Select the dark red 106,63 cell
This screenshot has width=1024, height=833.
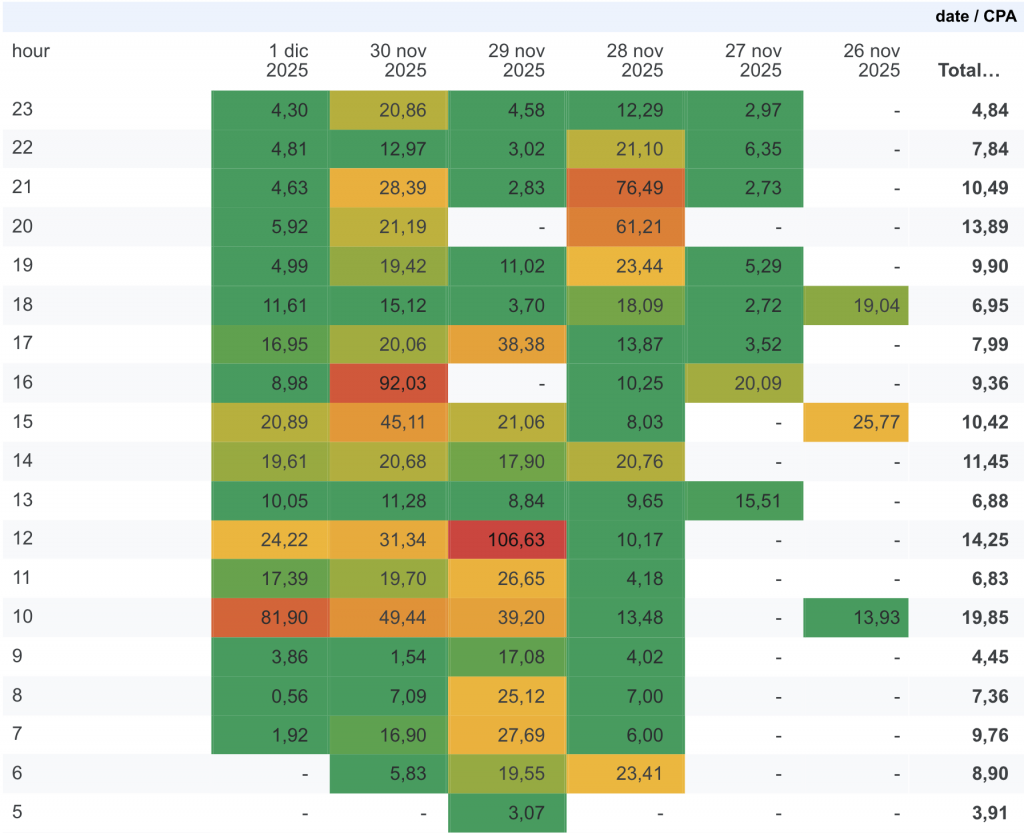(x=508, y=539)
